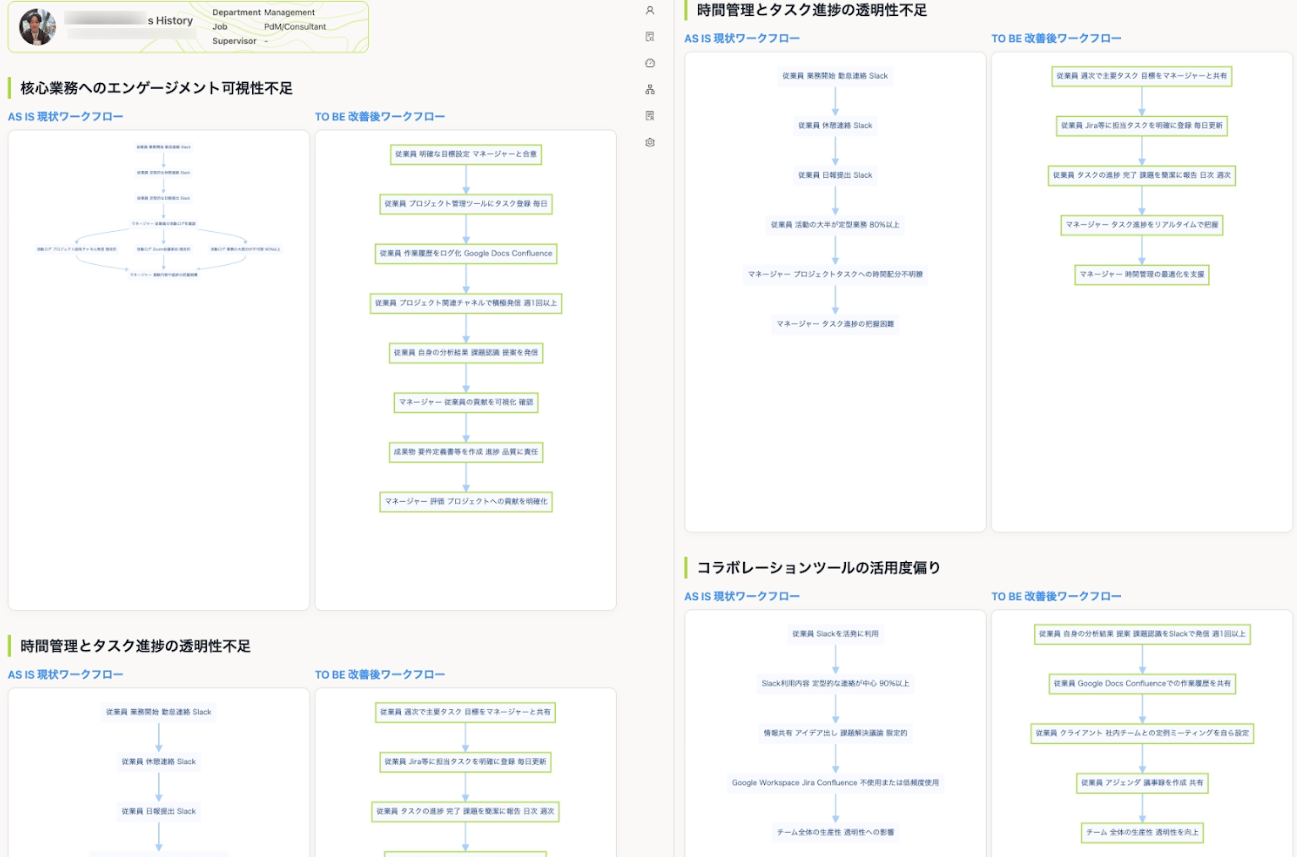This screenshot has height=857, width=1297.
Task: Select node 従業員 プロジェクト管理ツールにタスク登録 毎日
Action: click(466, 203)
